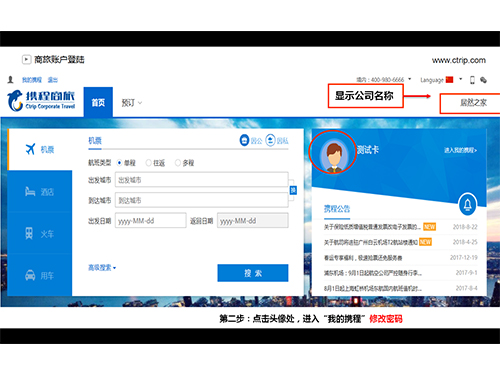Open the notification bell icon
500x375 pixels.
pos(468,204)
